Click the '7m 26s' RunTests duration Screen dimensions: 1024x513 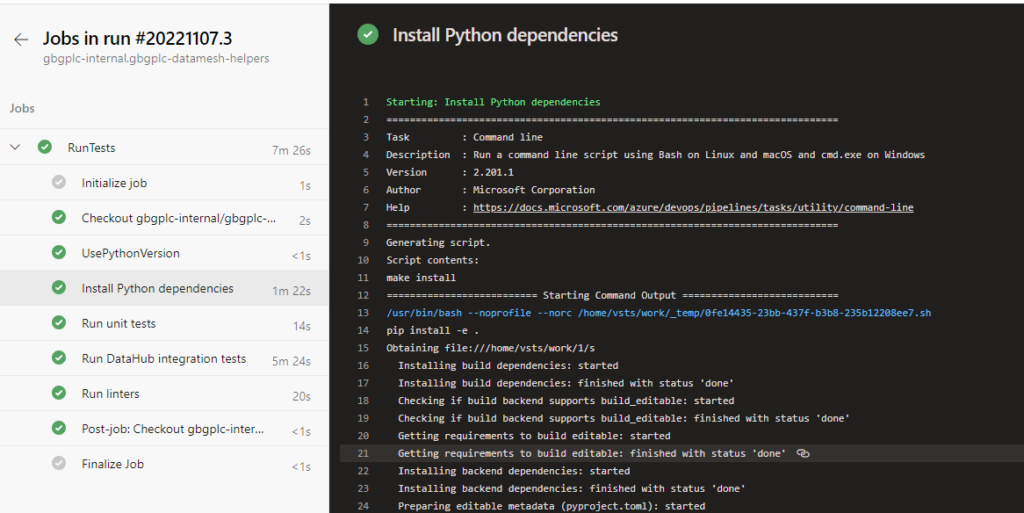[291, 150]
